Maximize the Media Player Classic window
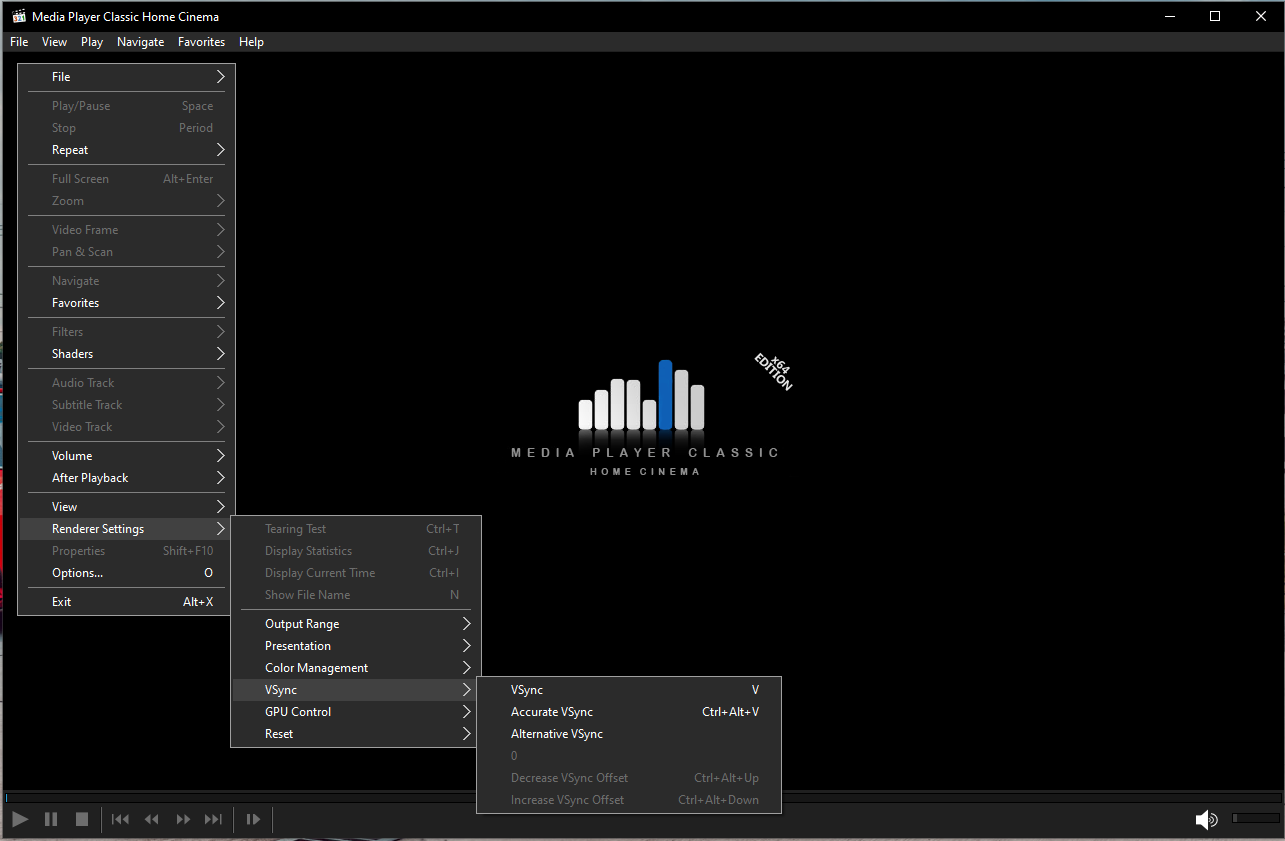This screenshot has height=841, width=1285. [x=1215, y=16]
